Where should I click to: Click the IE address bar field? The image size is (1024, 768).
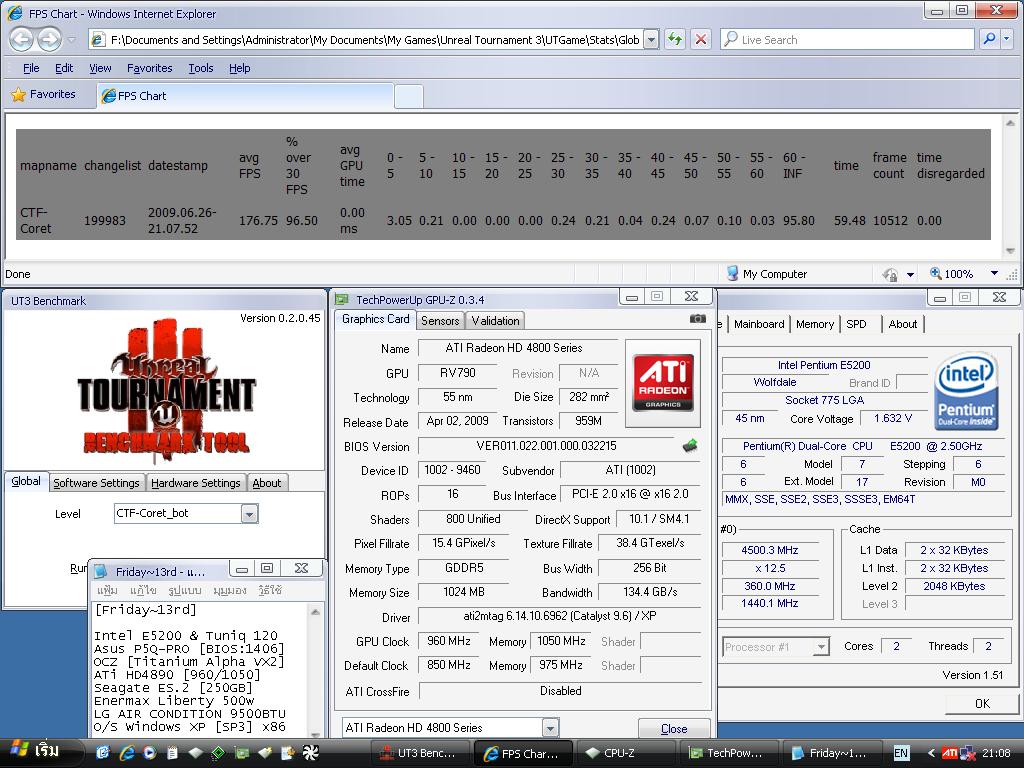tap(366, 40)
